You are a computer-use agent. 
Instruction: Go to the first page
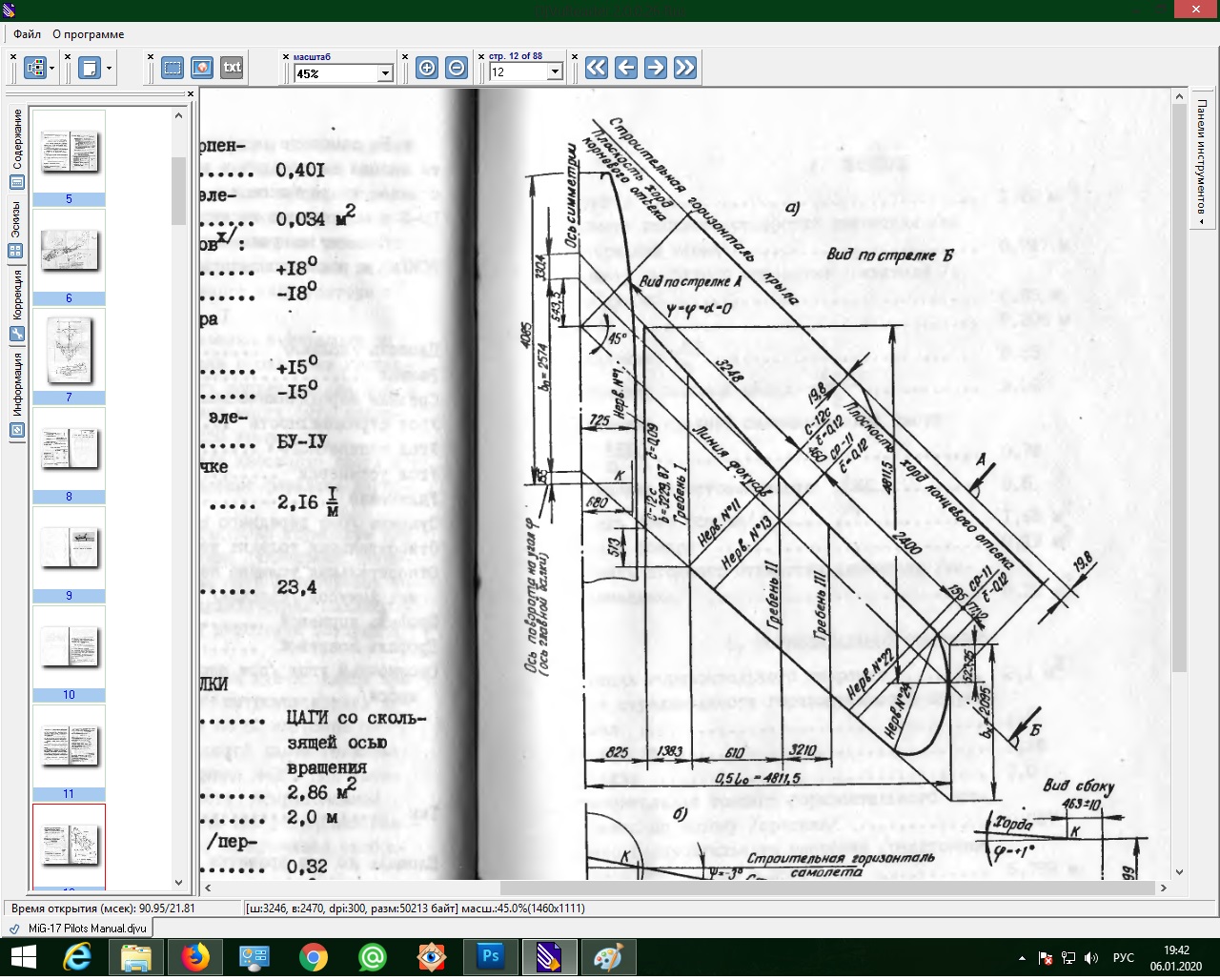[597, 68]
